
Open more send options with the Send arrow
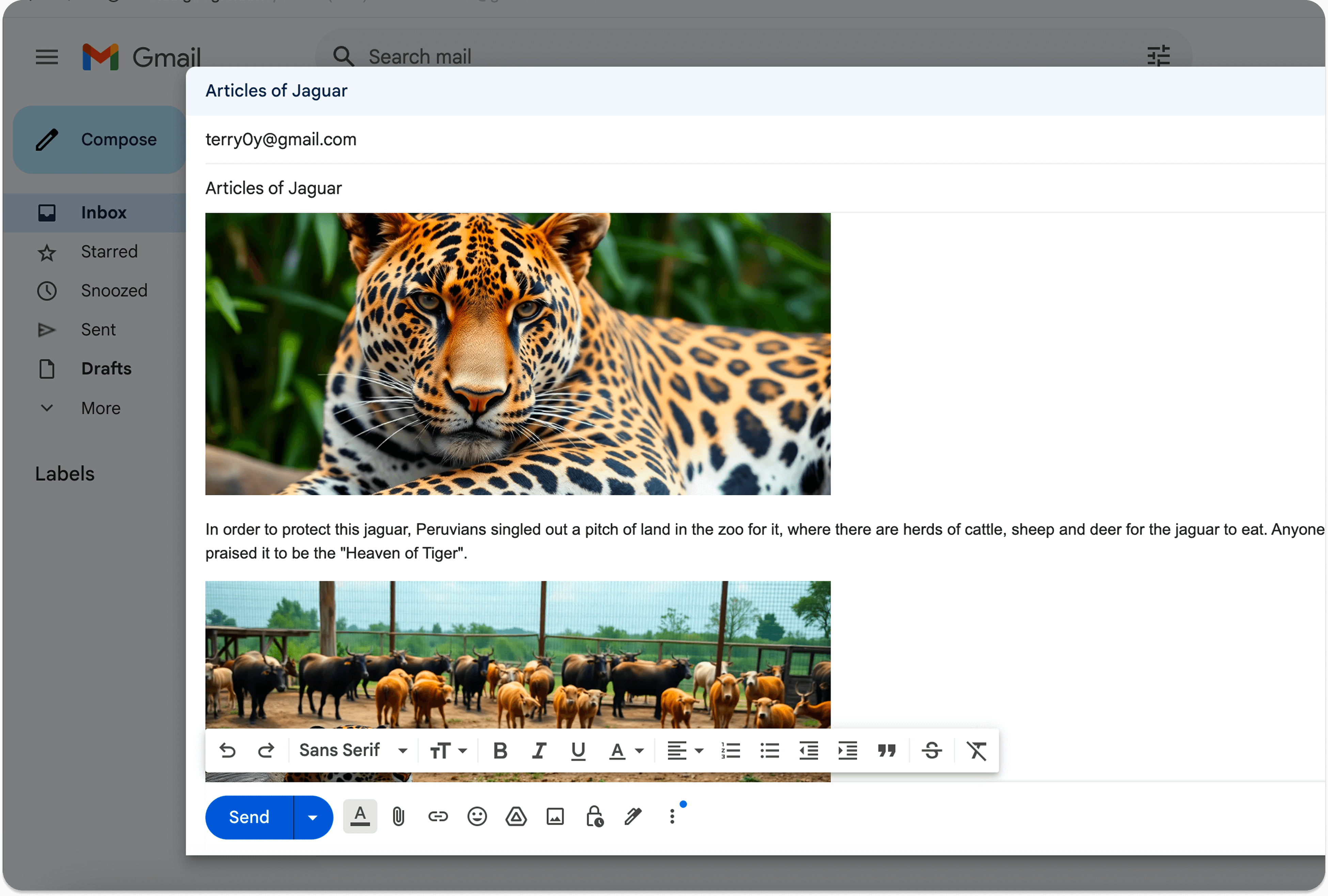click(x=313, y=817)
